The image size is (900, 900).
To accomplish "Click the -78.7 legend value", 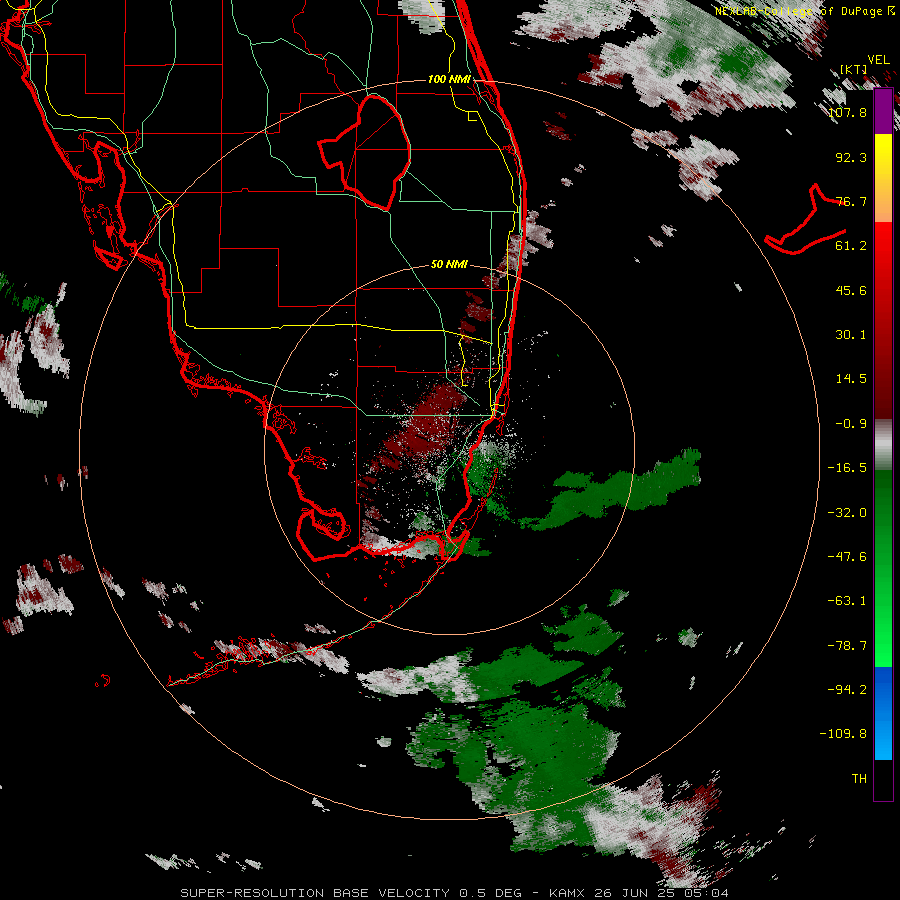I will 848,646.
